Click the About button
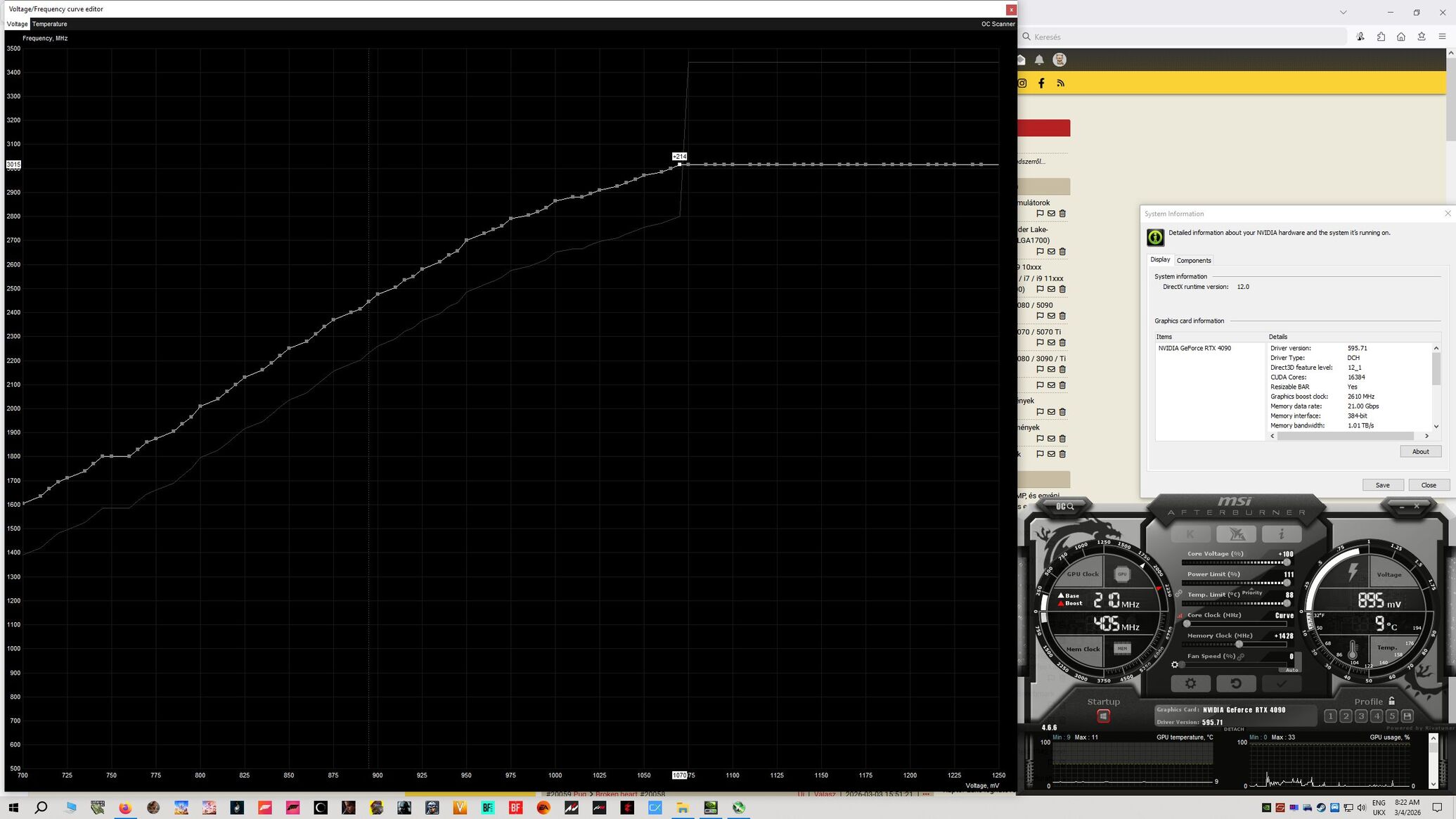The image size is (1456, 819). [x=1420, y=451]
